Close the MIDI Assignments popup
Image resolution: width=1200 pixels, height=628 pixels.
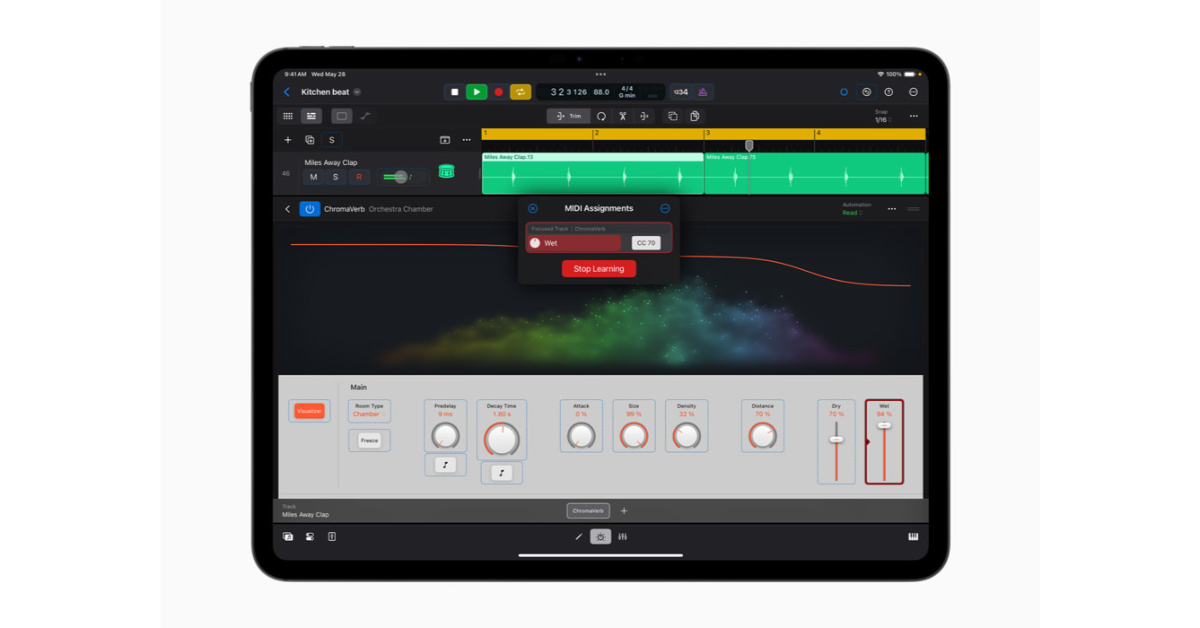(x=533, y=208)
